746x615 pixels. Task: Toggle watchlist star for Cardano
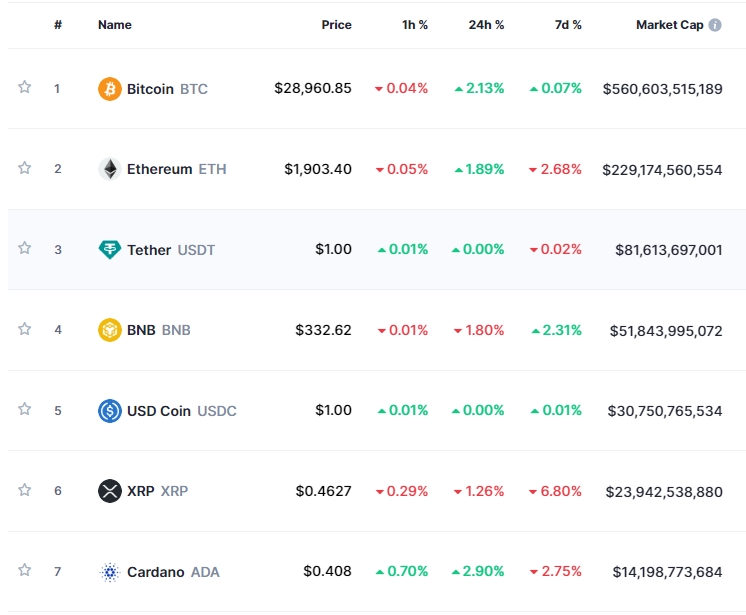point(25,571)
